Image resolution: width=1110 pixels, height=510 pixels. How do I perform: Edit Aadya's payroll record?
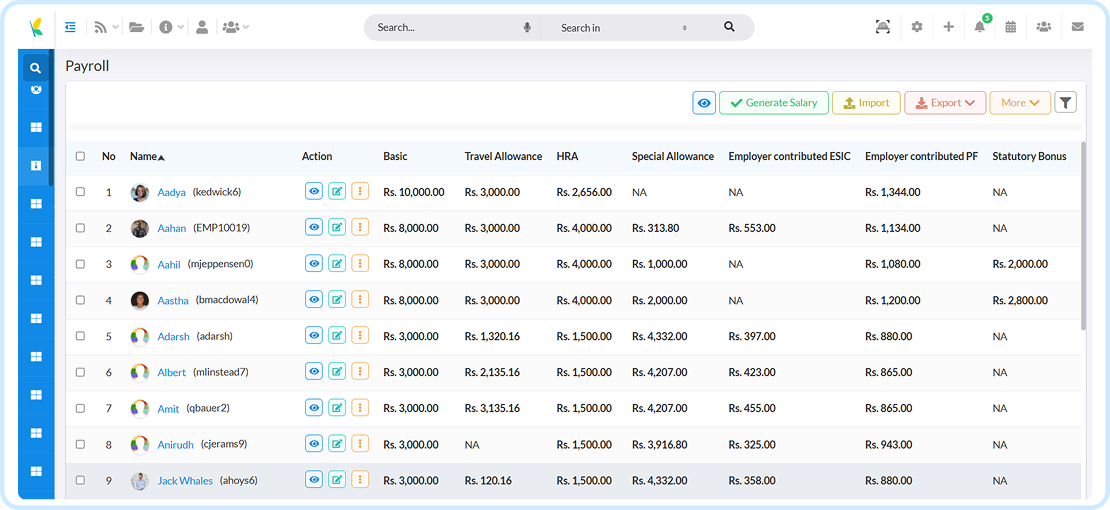[337, 192]
